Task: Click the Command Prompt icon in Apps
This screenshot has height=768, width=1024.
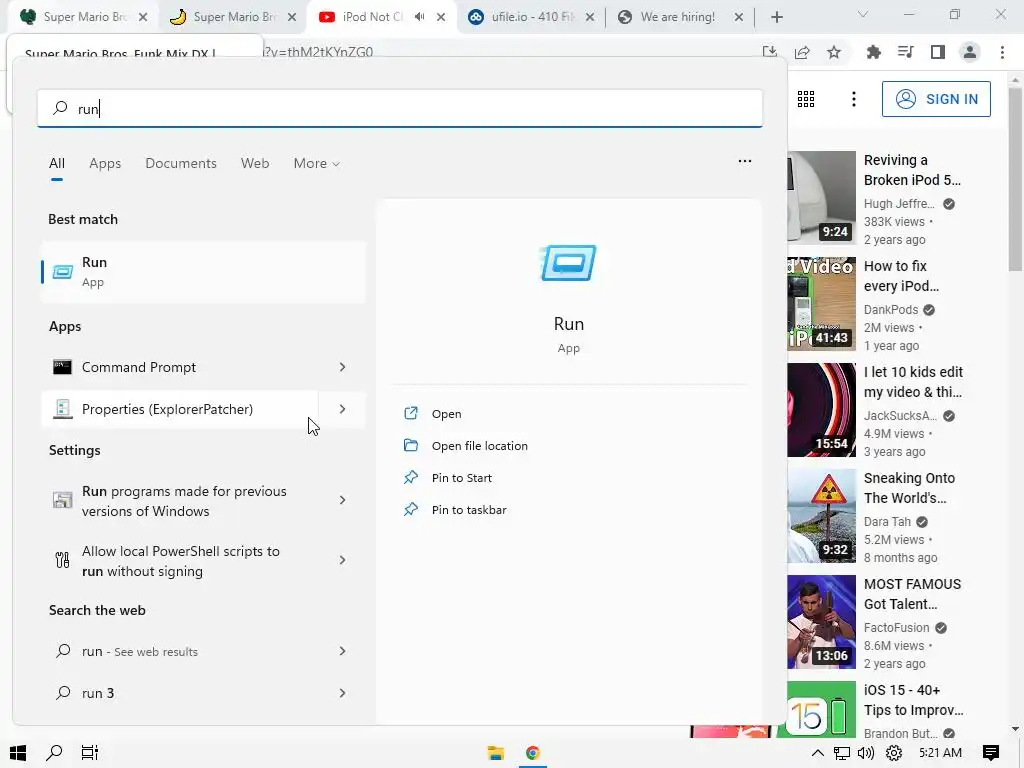Action: click(x=62, y=367)
